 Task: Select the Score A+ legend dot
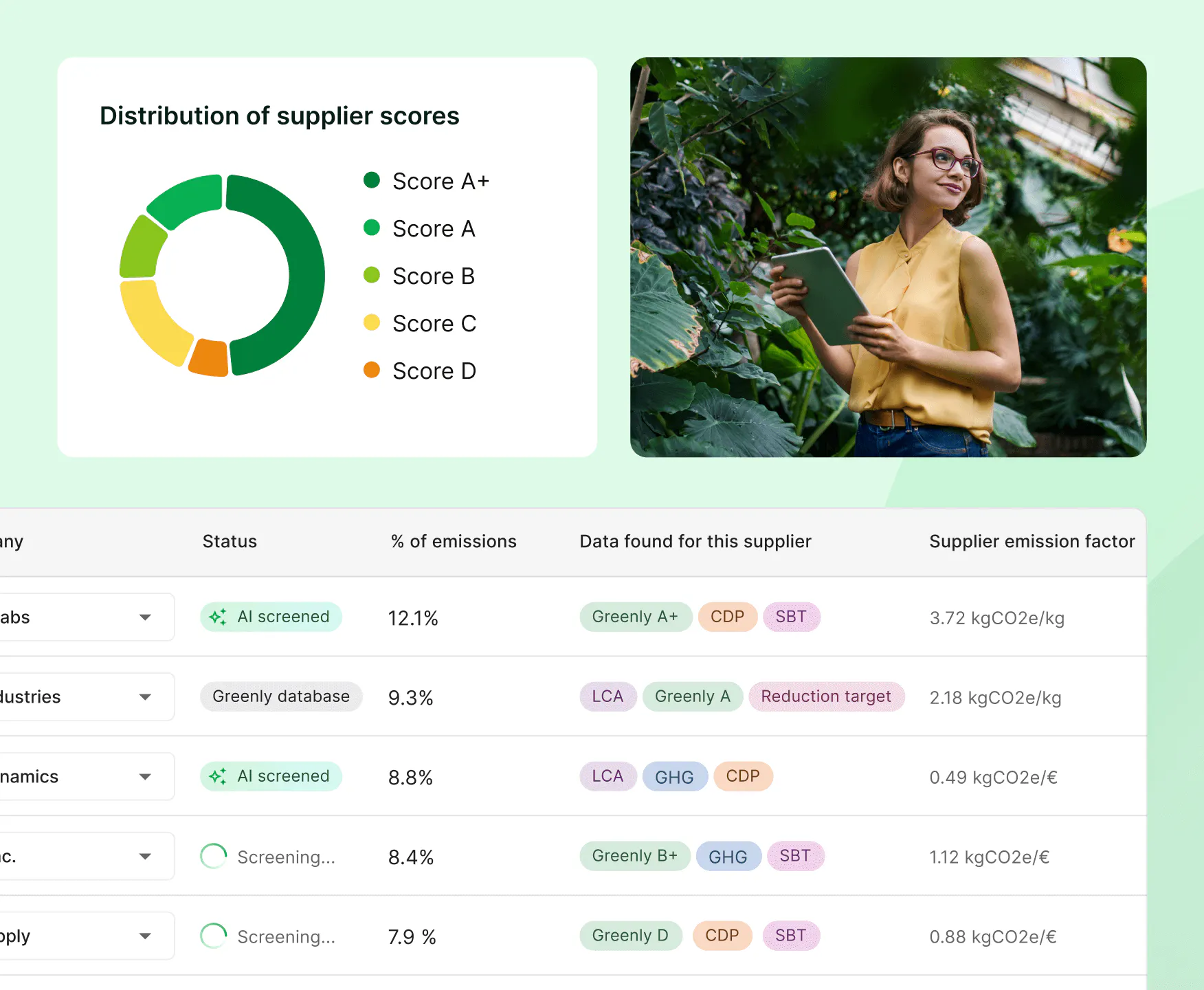tap(372, 180)
